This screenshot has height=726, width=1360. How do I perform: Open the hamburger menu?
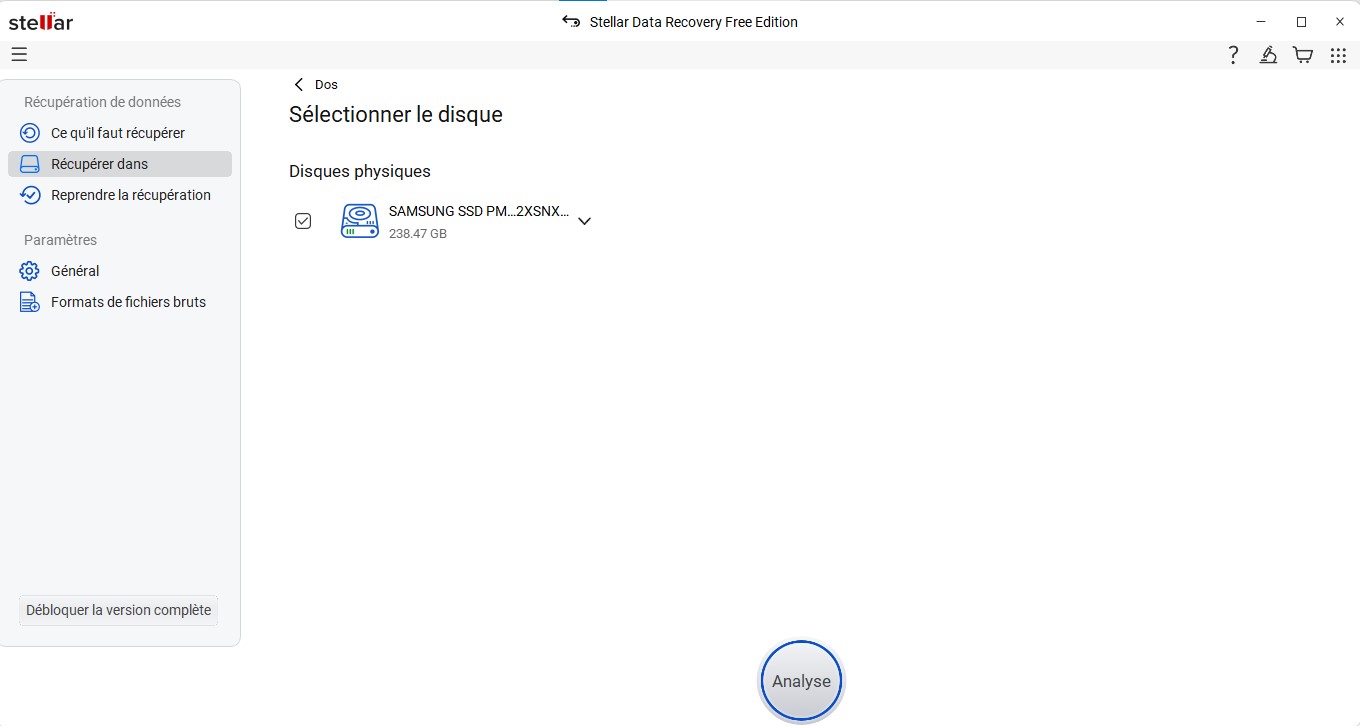[19, 55]
